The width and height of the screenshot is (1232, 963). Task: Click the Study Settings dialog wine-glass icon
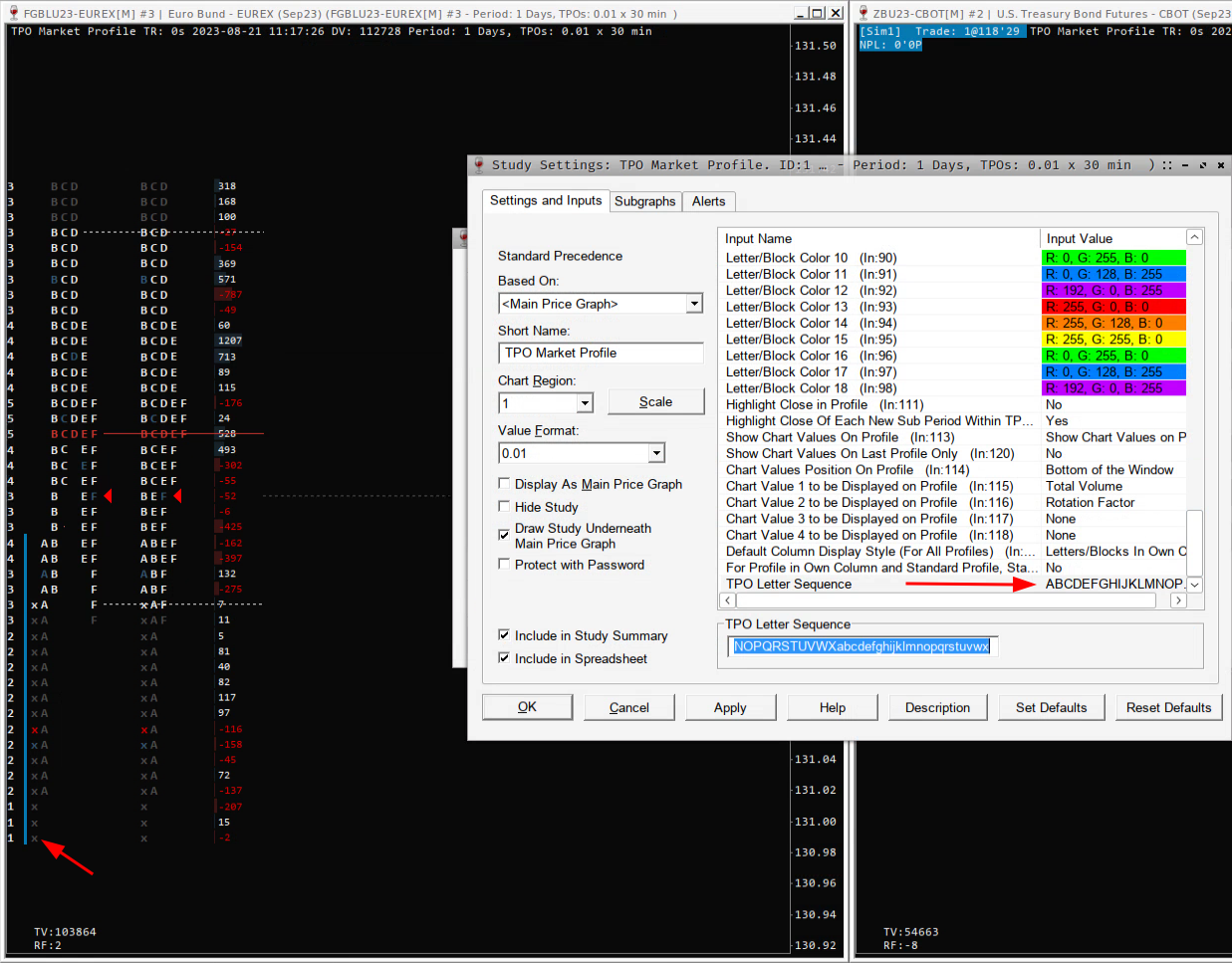(x=479, y=165)
